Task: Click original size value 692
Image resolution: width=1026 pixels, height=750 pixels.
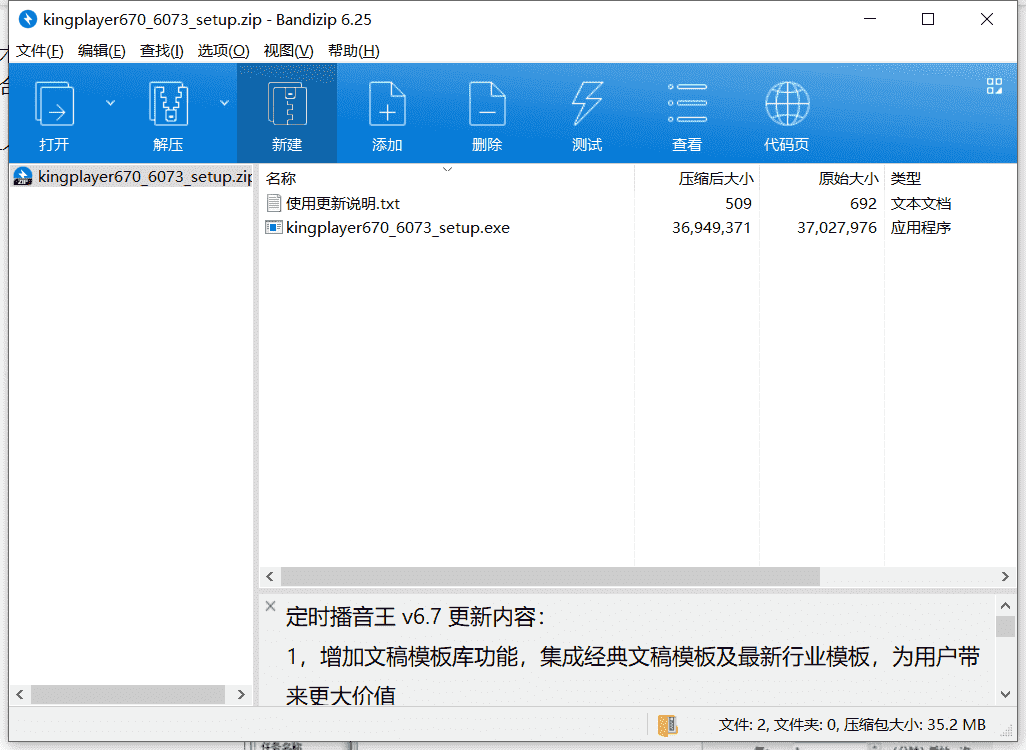Action: (863, 204)
